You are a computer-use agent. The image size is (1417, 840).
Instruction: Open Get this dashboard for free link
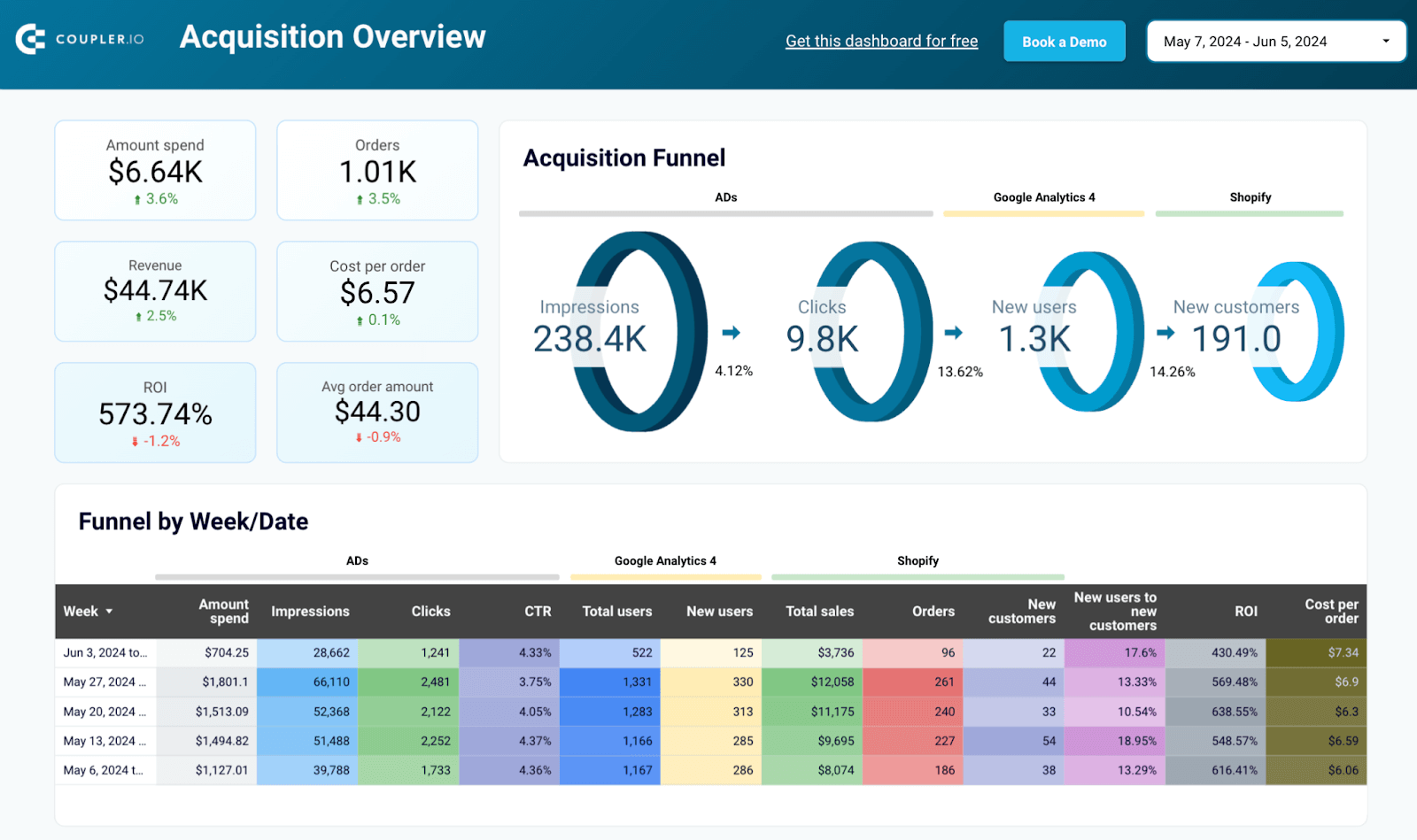point(882,41)
